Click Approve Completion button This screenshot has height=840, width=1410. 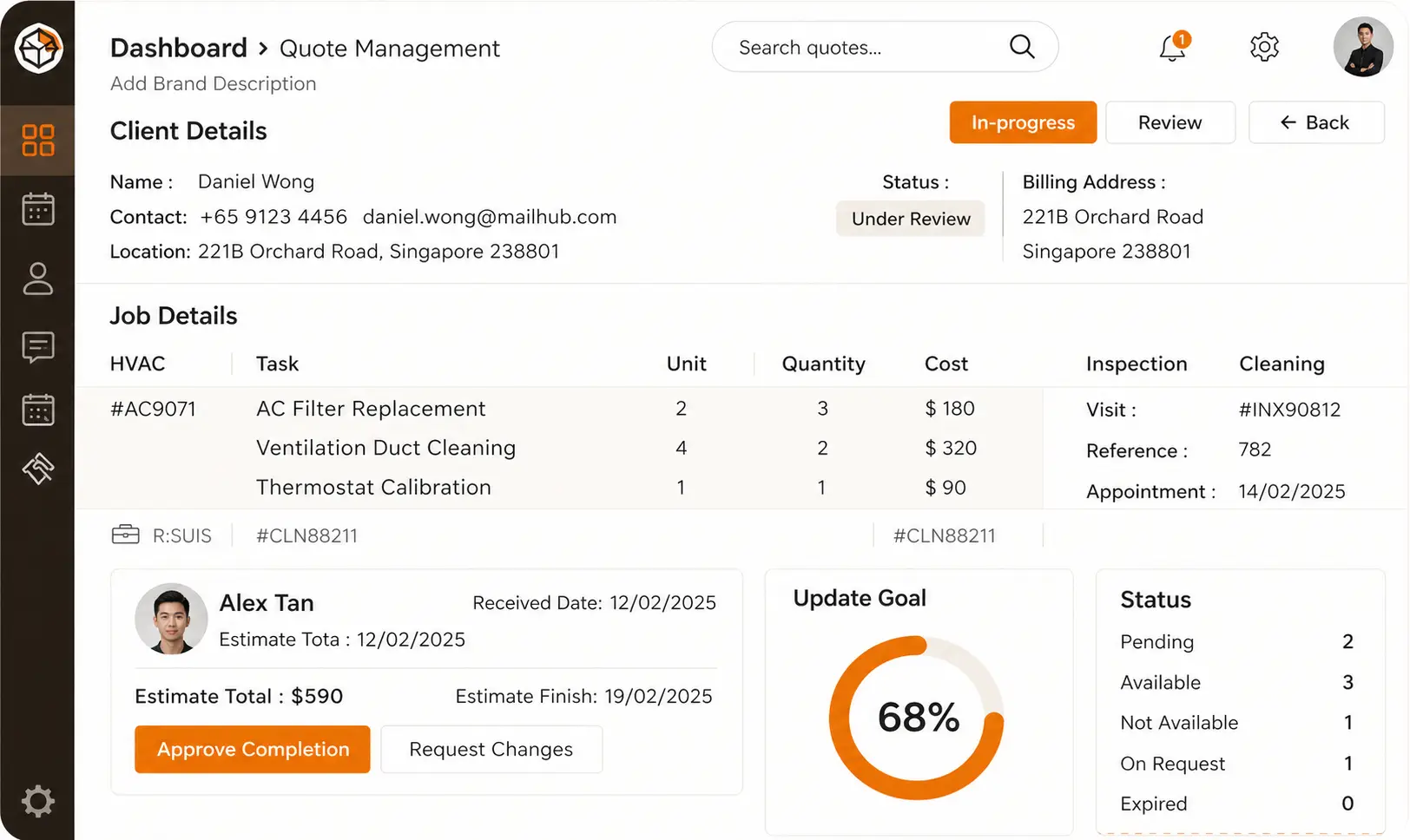253,749
